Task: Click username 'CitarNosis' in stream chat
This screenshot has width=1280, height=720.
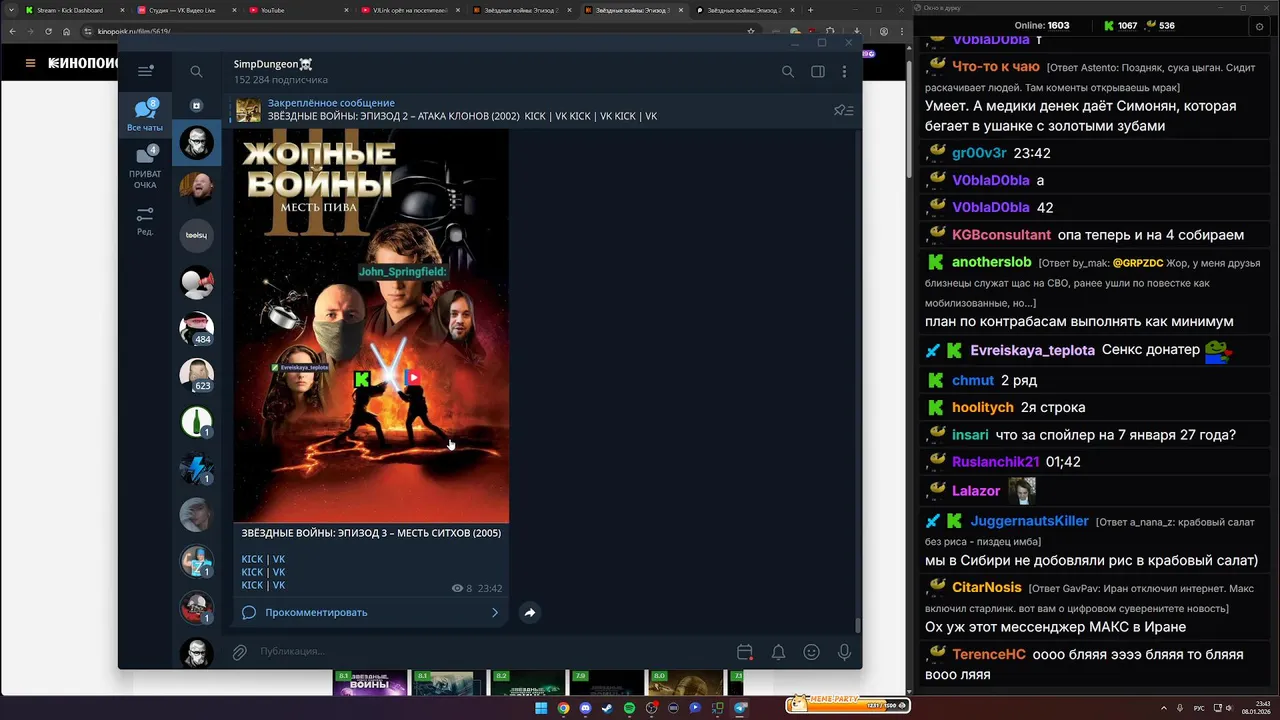Action: [987, 587]
